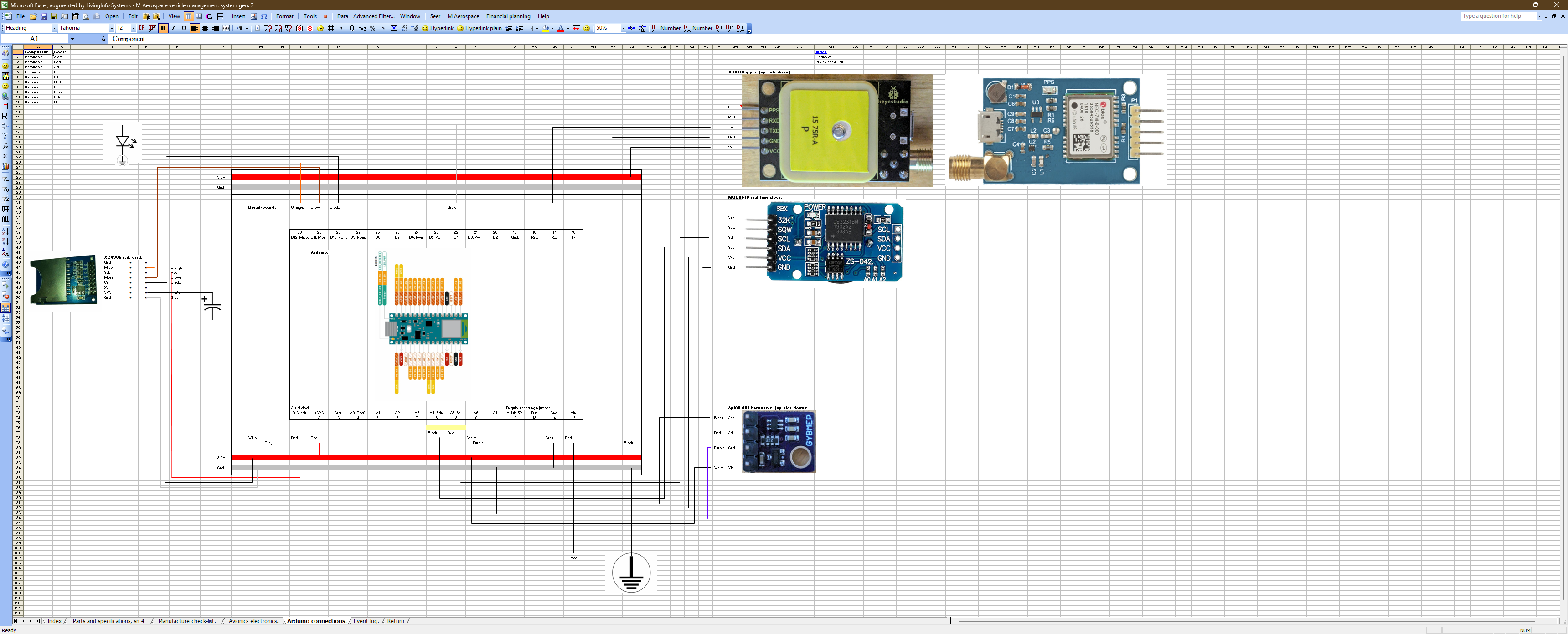Screen dimensions: 1568x634
Task: Click the Print Preview magnifier icon
Action: tap(85, 16)
